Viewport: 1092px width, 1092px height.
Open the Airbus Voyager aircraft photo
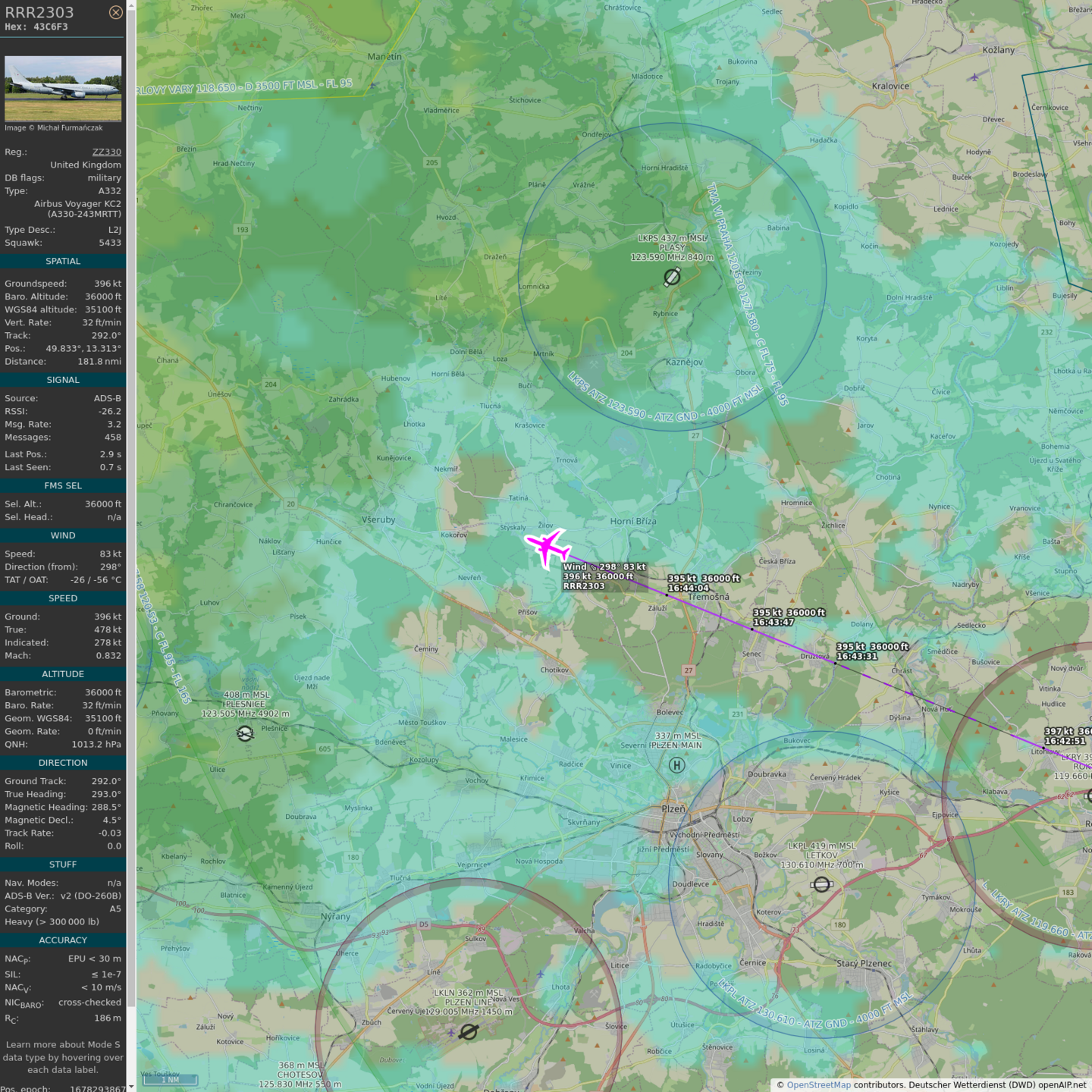pos(63,89)
